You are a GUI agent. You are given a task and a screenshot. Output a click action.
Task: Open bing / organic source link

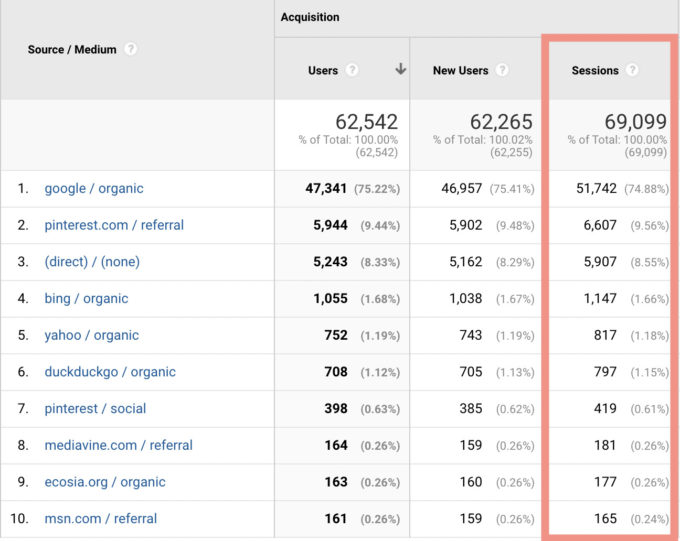click(x=86, y=298)
